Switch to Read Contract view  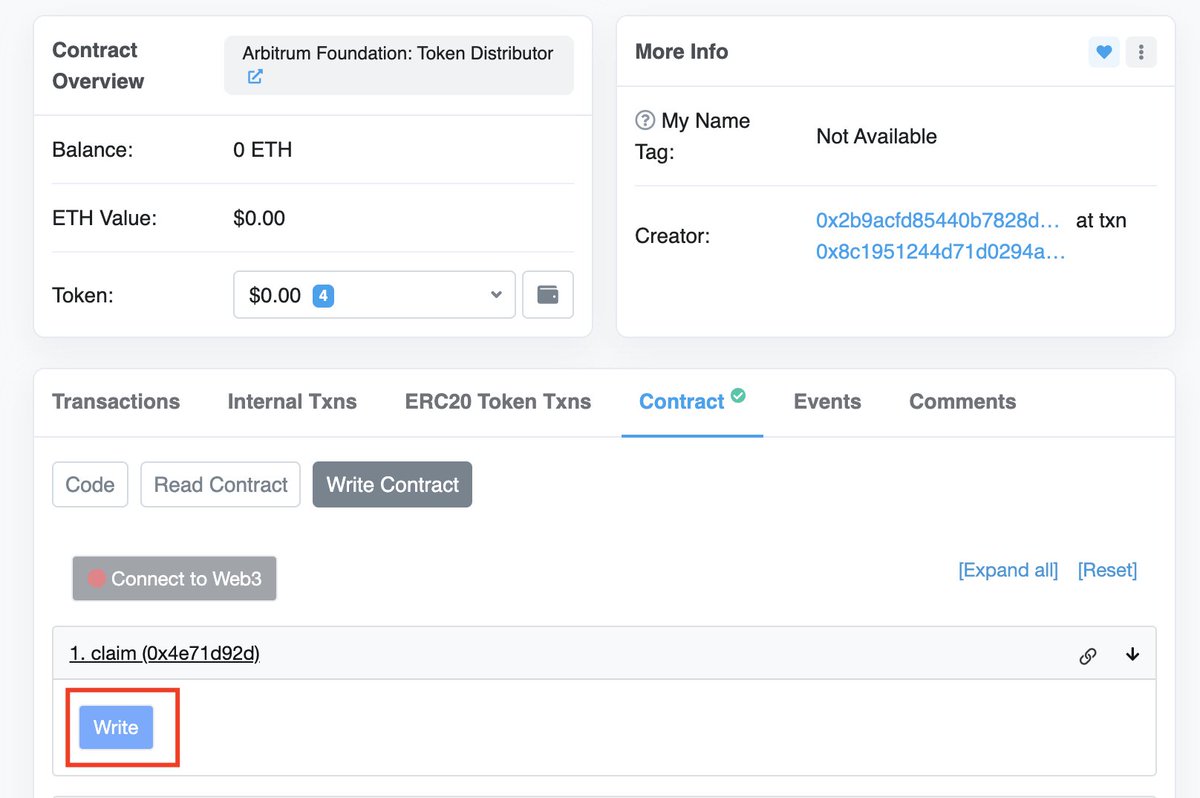[220, 484]
